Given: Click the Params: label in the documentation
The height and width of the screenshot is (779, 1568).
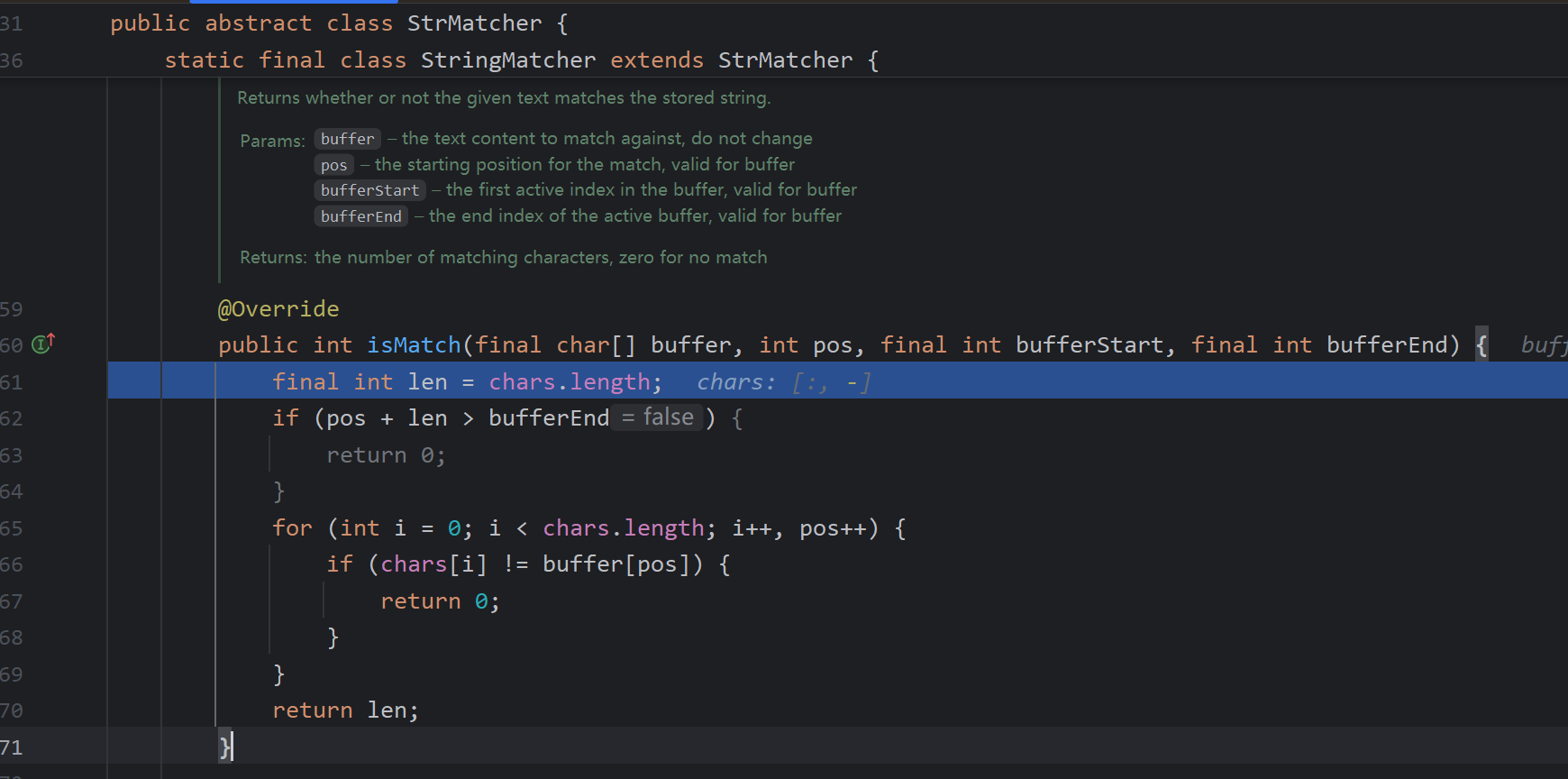Looking at the screenshot, I should pyautogui.click(x=273, y=141).
